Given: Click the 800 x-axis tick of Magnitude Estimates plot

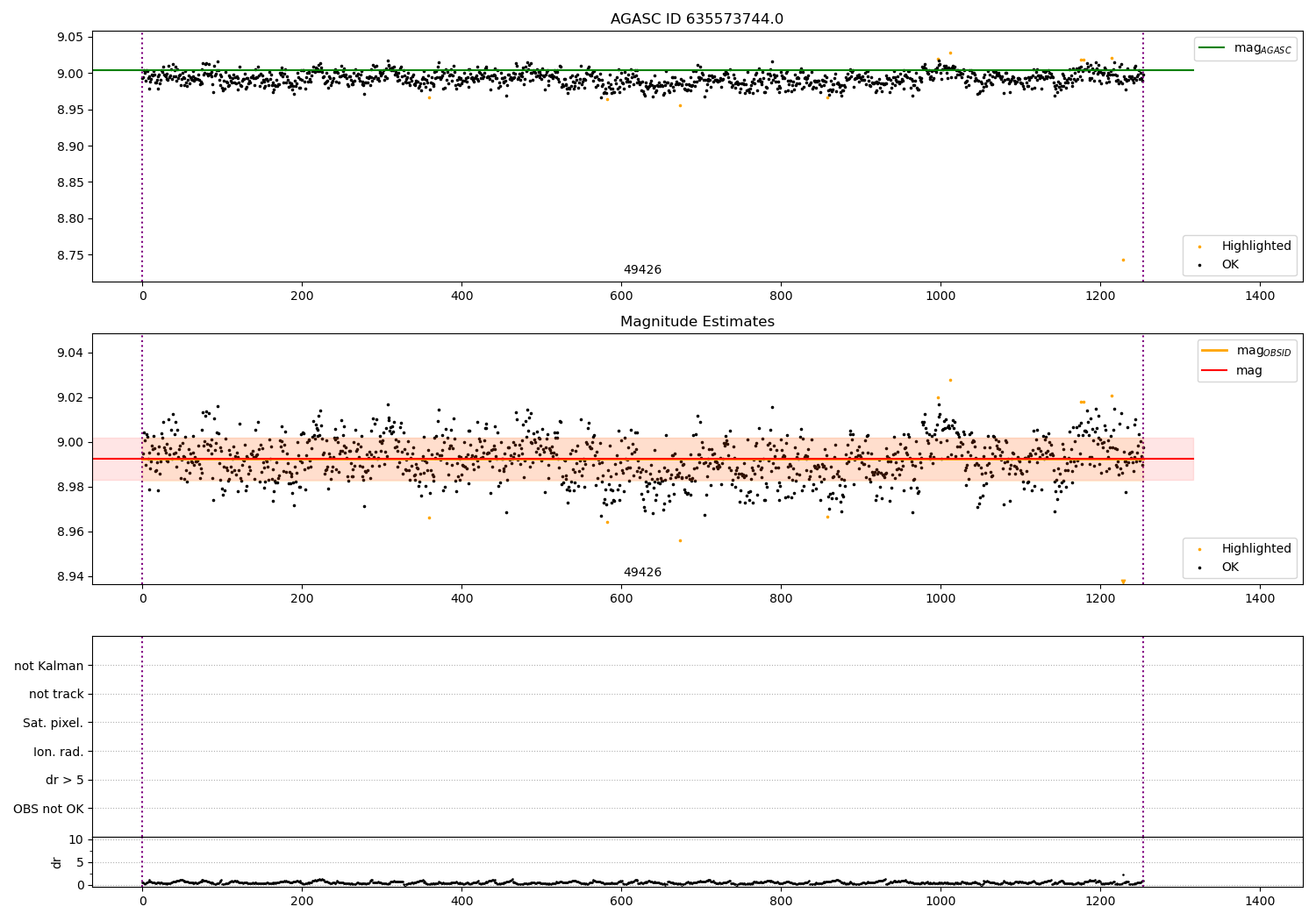Looking at the screenshot, I should click(x=781, y=599).
